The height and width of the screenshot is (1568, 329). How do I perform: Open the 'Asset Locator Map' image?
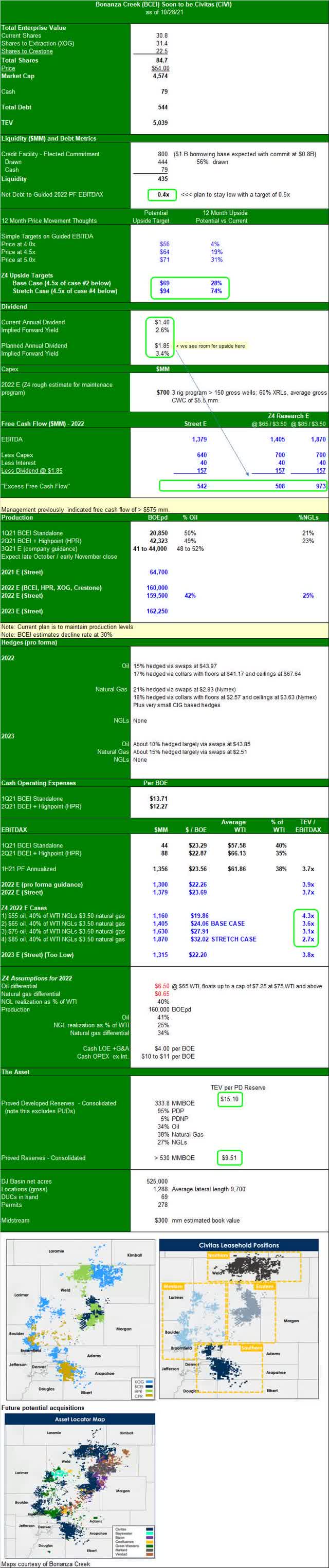[x=80, y=1486]
